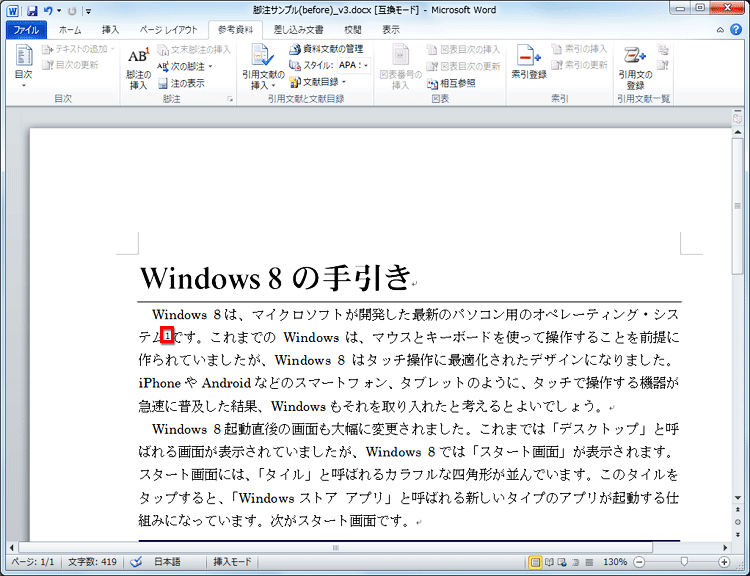Image resolution: width=750 pixels, height=576 pixels.
Task: Click 次の脚注 button
Action: click(x=181, y=66)
